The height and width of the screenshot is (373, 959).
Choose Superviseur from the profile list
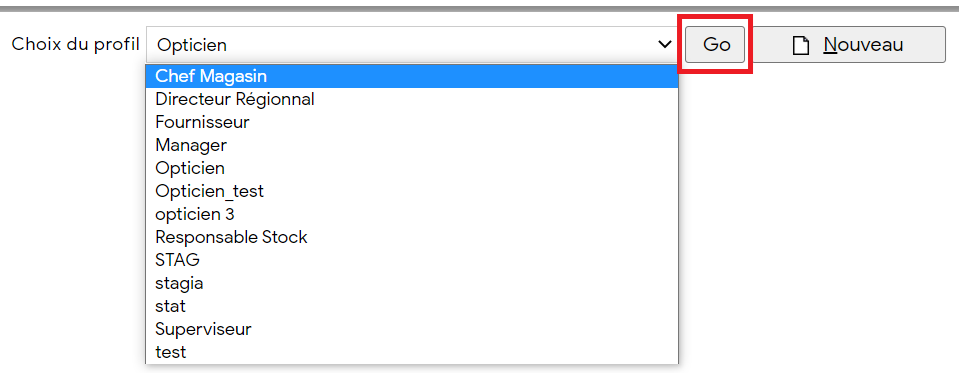(x=412, y=330)
